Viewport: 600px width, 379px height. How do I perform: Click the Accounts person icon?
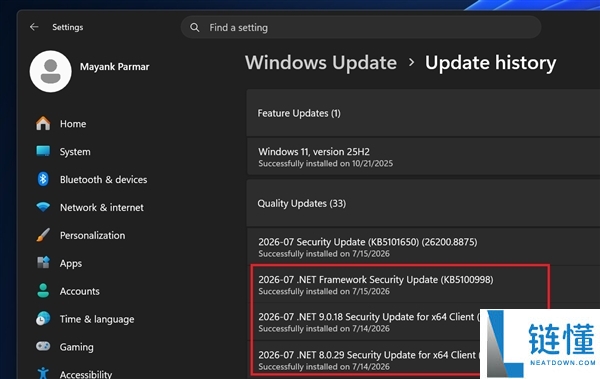tap(43, 291)
